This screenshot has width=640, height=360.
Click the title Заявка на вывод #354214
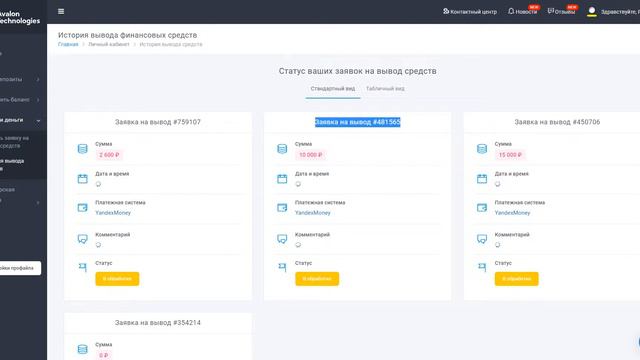pyautogui.click(x=158, y=323)
